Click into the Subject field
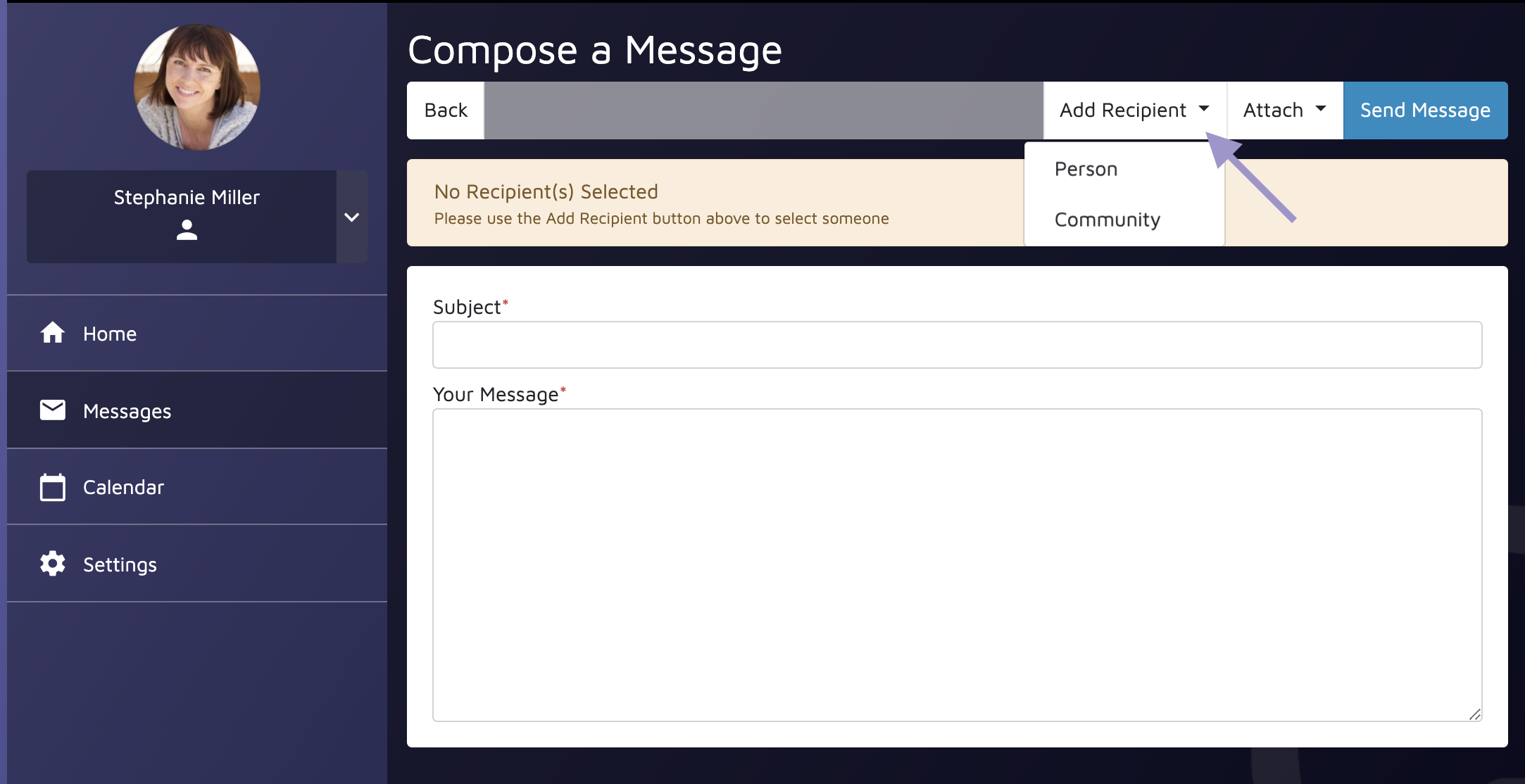This screenshot has width=1525, height=784. (958, 345)
